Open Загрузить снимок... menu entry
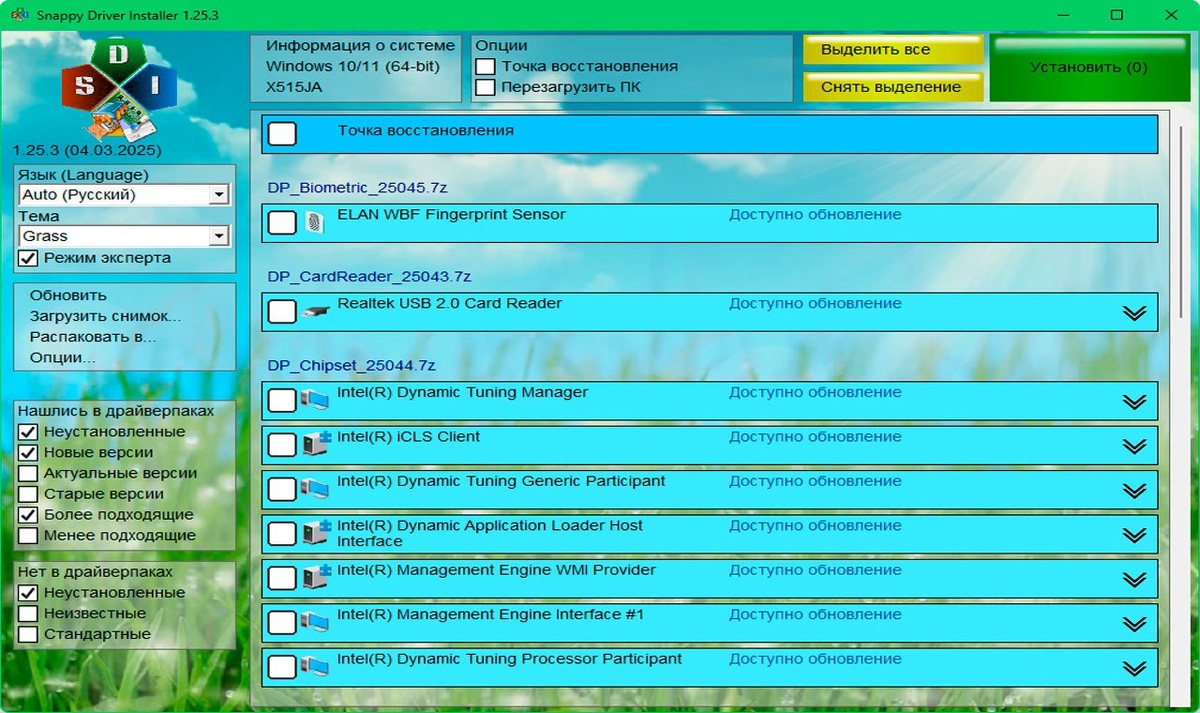Viewport: 1200px width, 713px height. 105,317
